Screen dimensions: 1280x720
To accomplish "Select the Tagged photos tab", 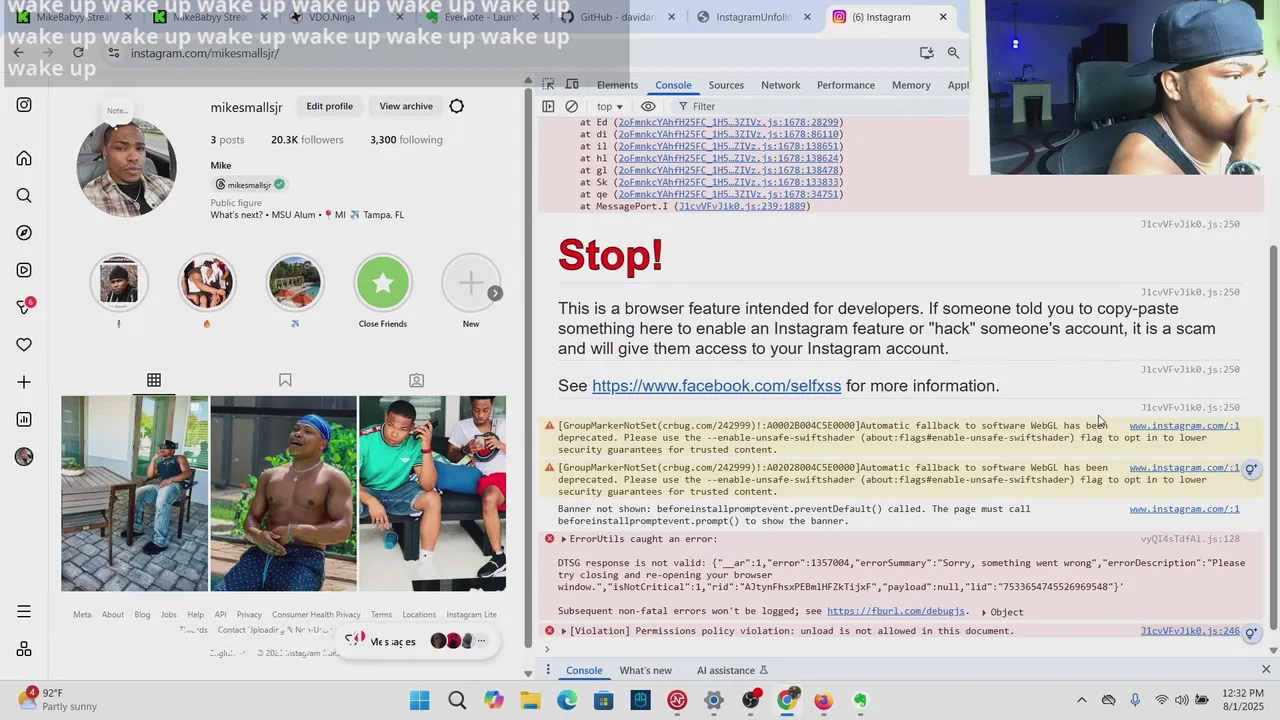I will [417, 380].
